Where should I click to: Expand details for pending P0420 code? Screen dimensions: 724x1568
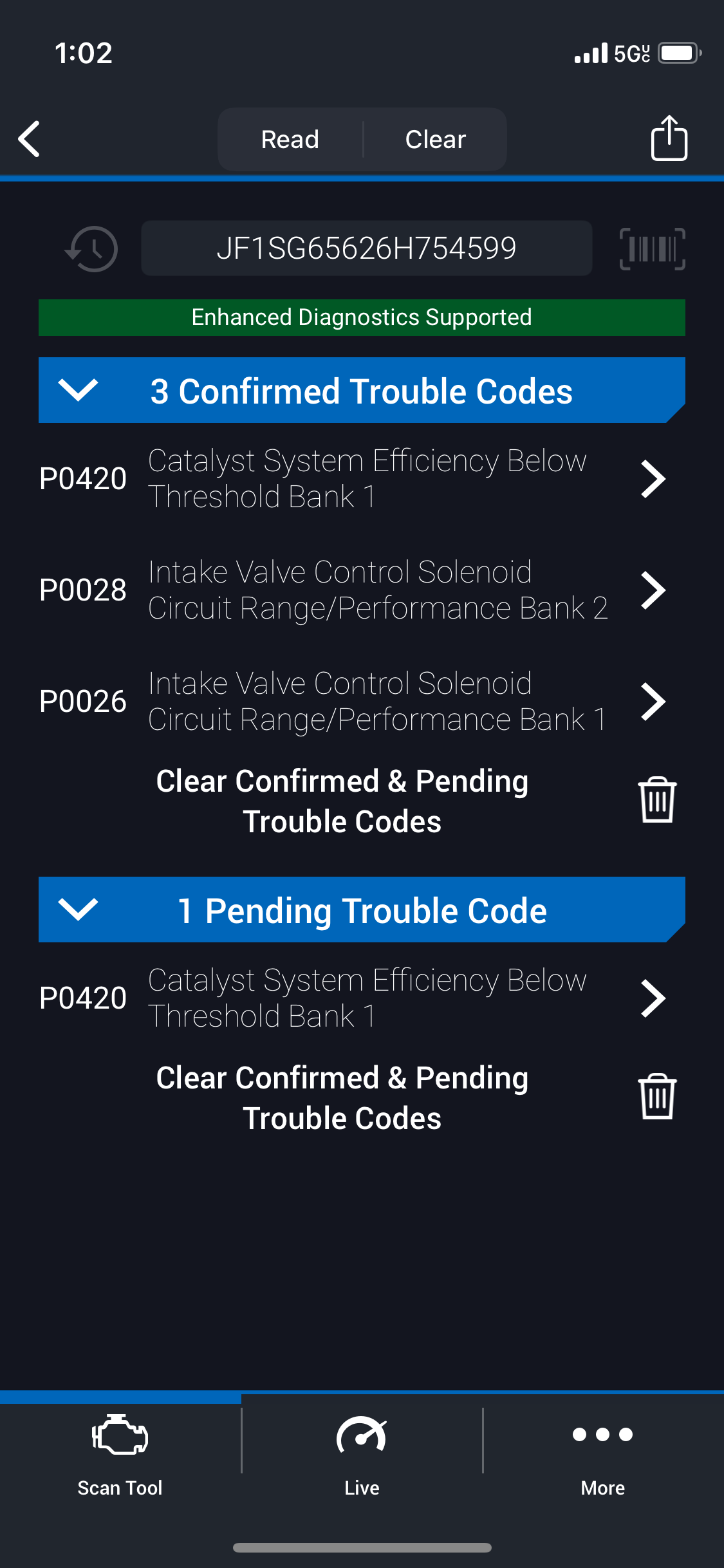point(653,998)
